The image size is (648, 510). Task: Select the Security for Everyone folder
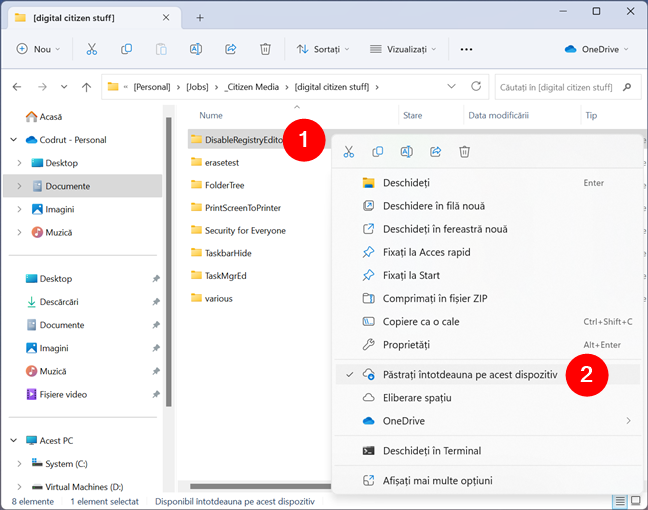[245, 230]
